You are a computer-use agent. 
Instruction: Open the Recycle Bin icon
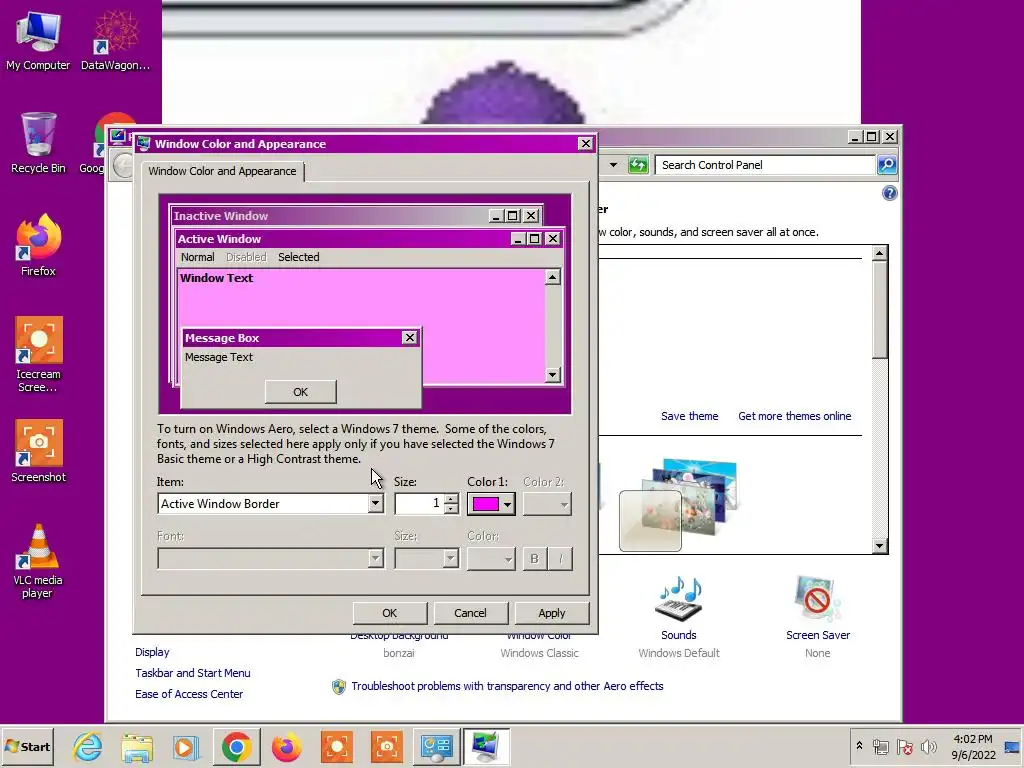[38, 143]
